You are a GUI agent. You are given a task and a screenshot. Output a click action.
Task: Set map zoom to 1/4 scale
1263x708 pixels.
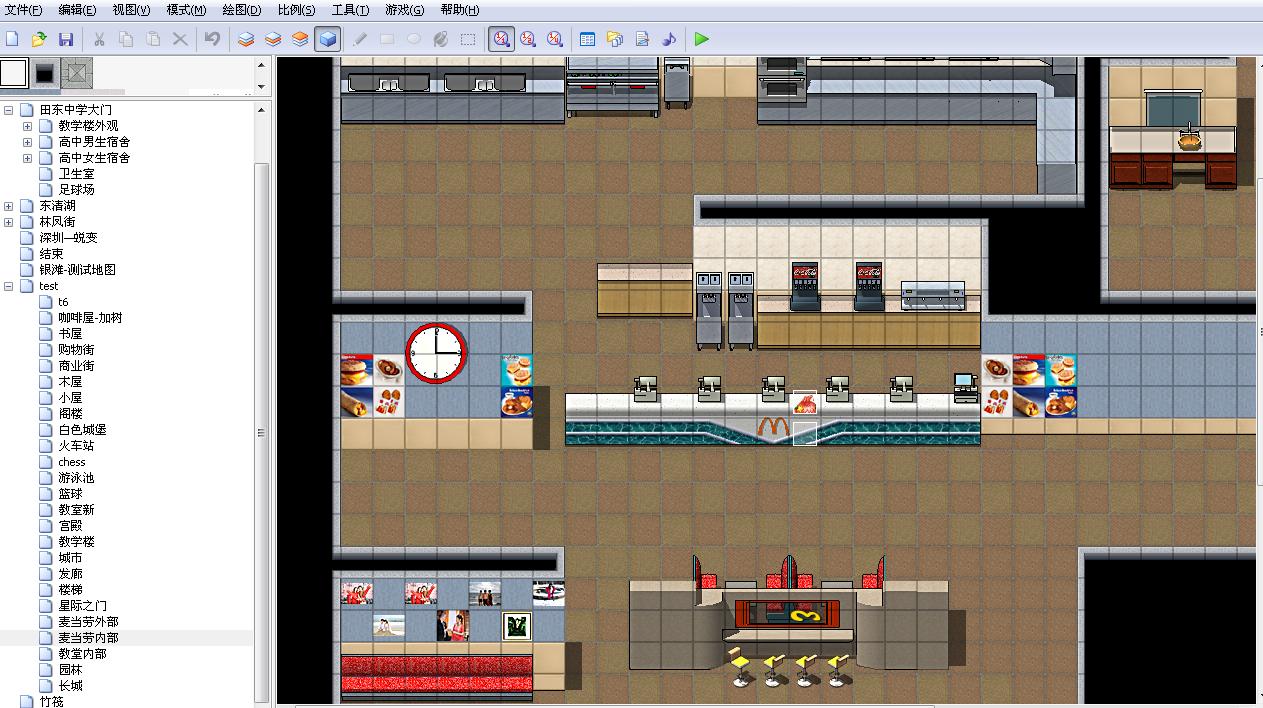(x=555, y=39)
